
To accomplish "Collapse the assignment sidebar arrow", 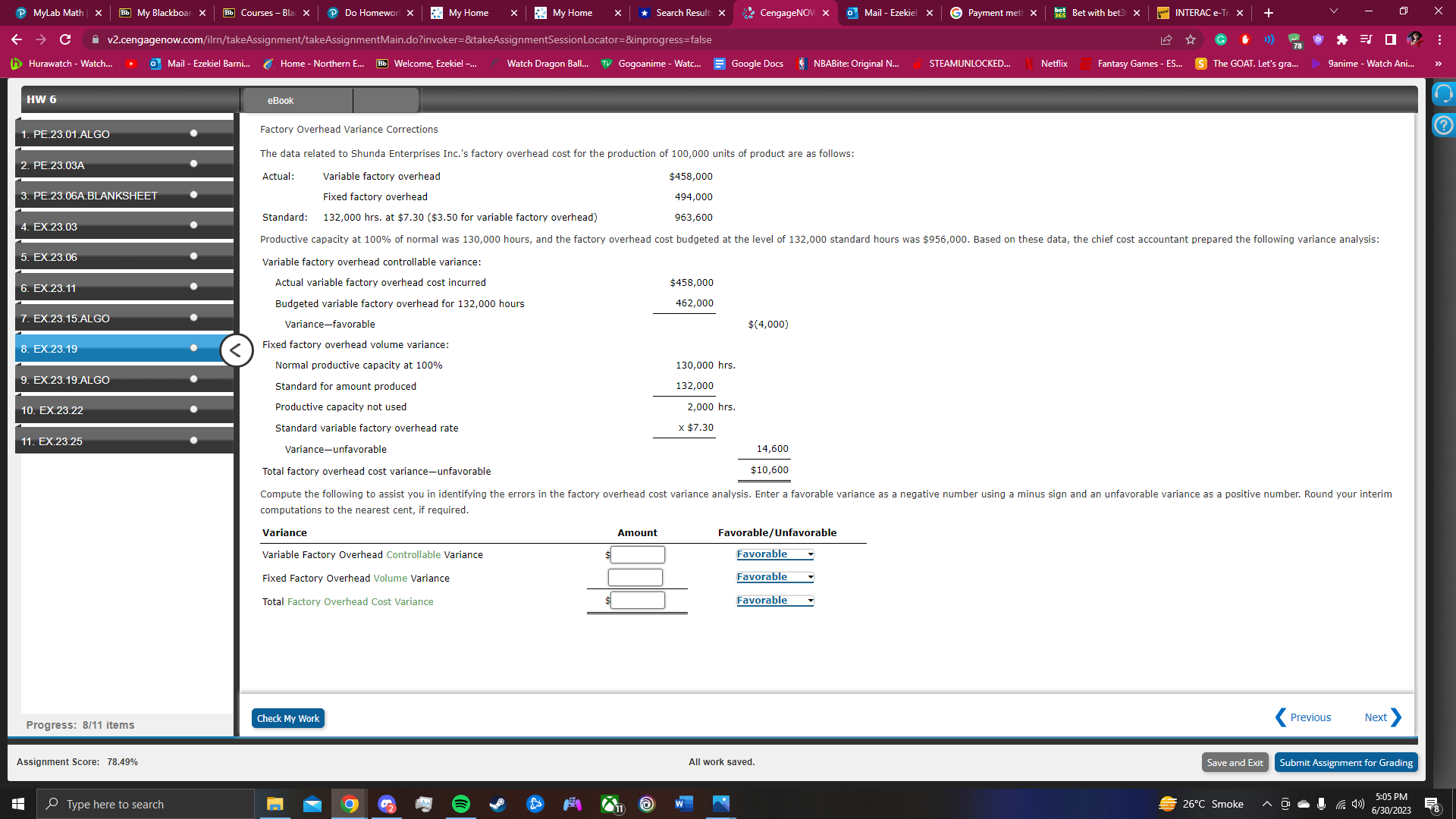I will [x=236, y=350].
